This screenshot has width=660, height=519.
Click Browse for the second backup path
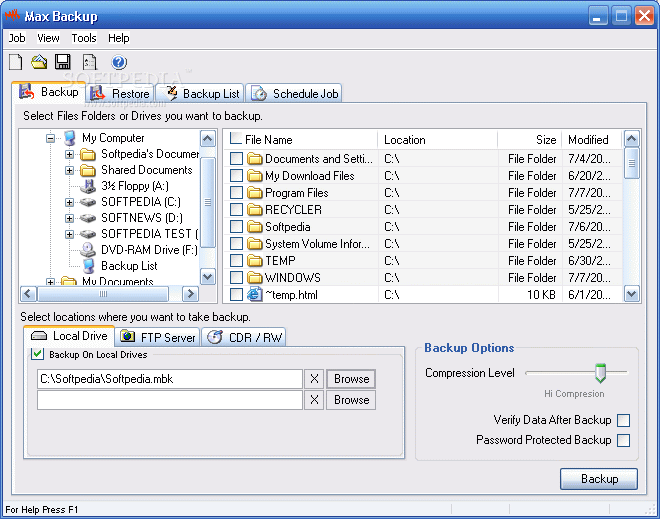coord(351,399)
